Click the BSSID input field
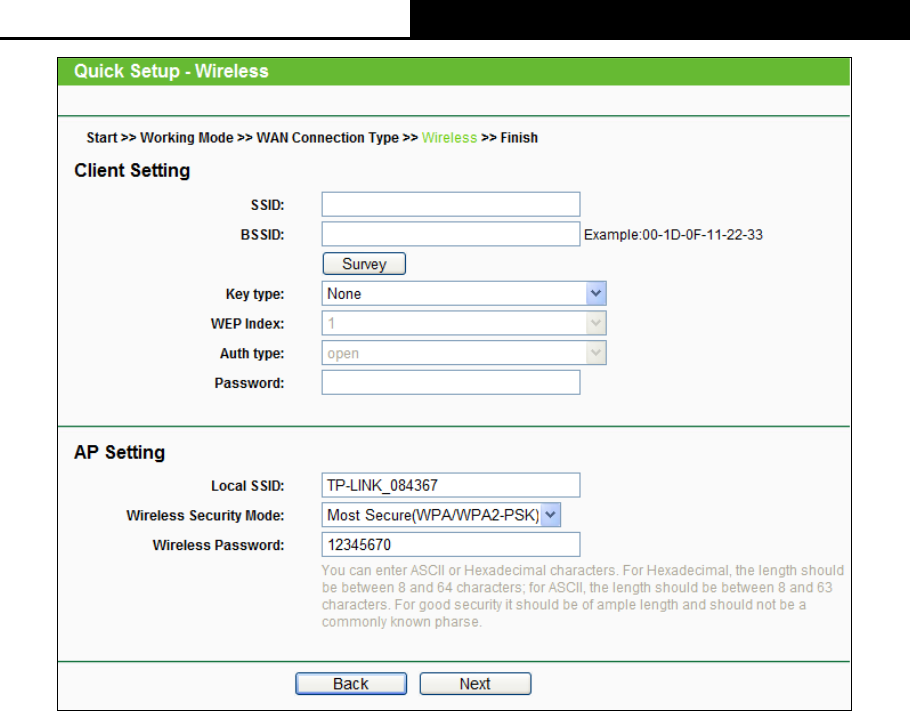This screenshot has height=711, width=910. pos(451,234)
